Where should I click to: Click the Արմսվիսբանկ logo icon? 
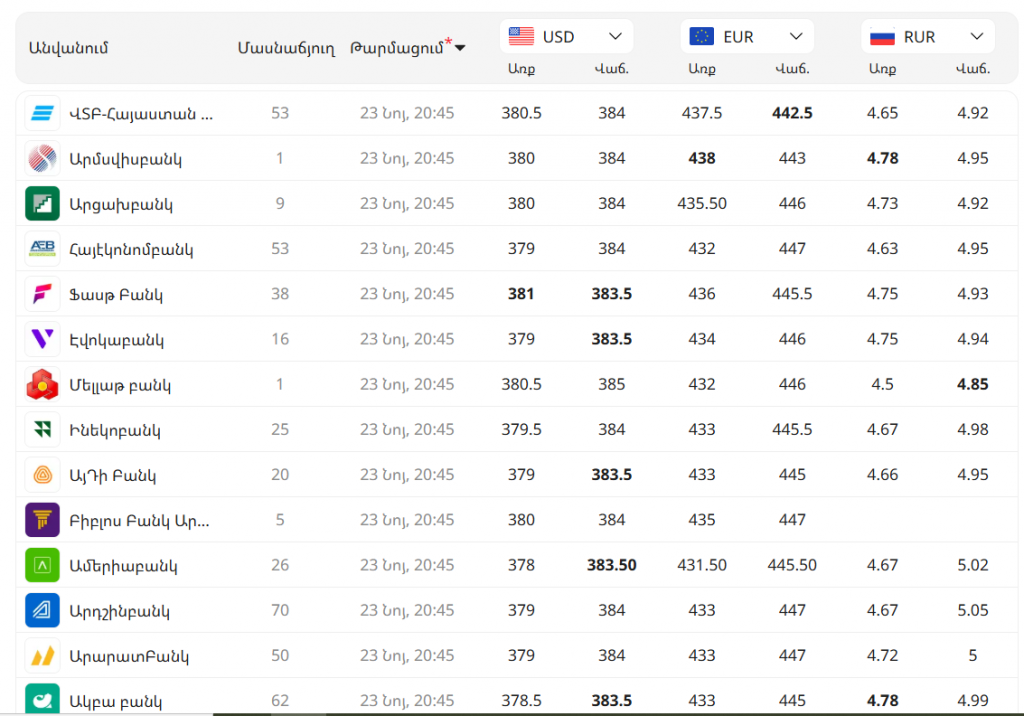click(42, 158)
